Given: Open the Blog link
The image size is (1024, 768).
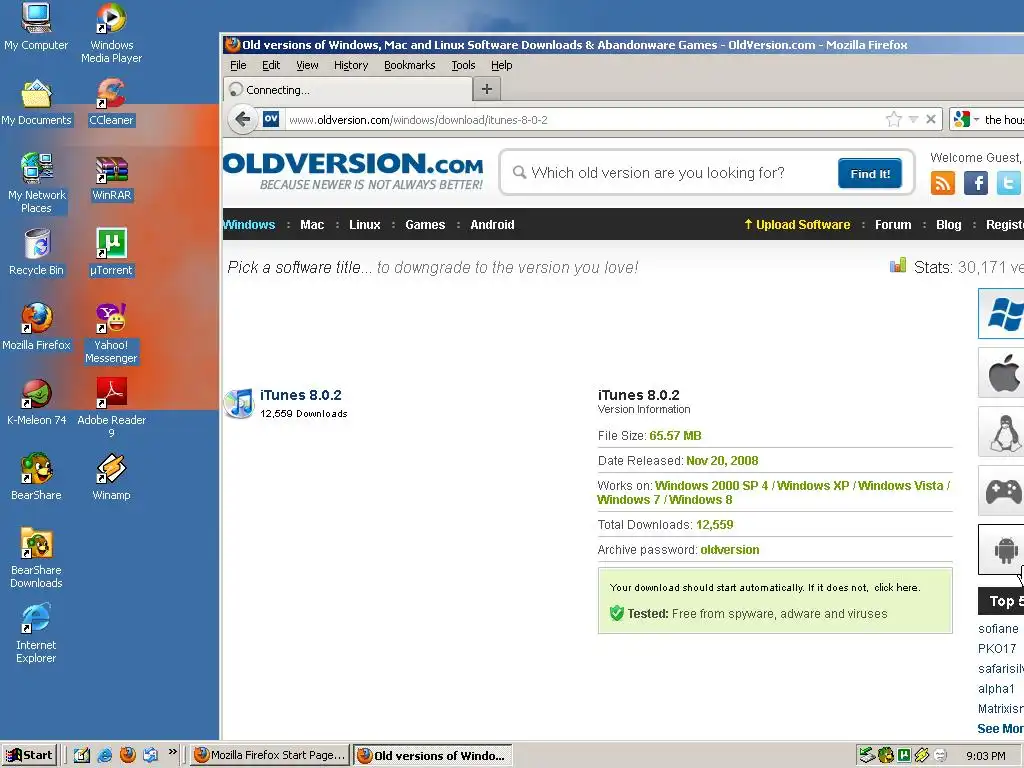Looking at the screenshot, I should pos(948,225).
